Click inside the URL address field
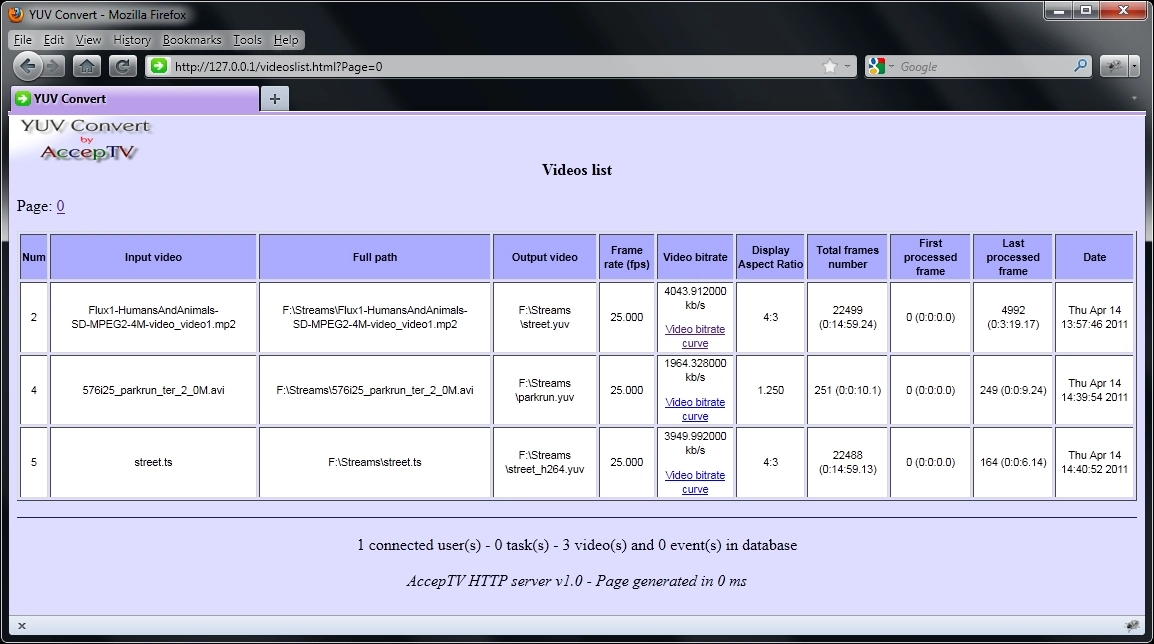Viewport: 1154px width, 644px height. pos(490,66)
